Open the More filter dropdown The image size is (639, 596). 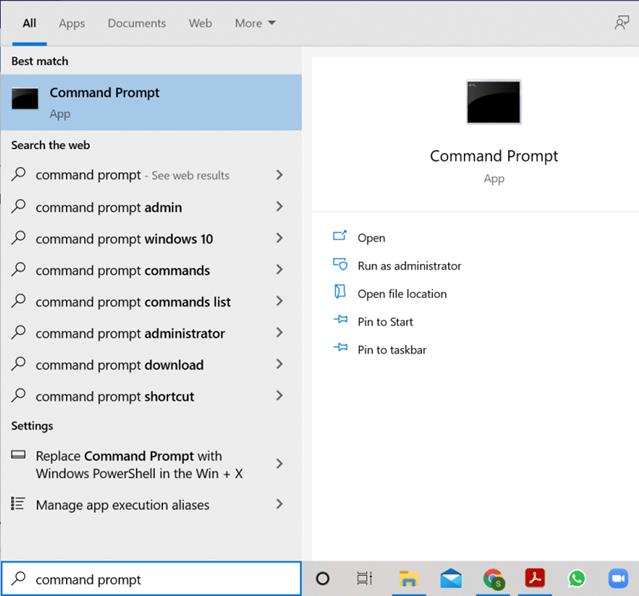point(255,23)
